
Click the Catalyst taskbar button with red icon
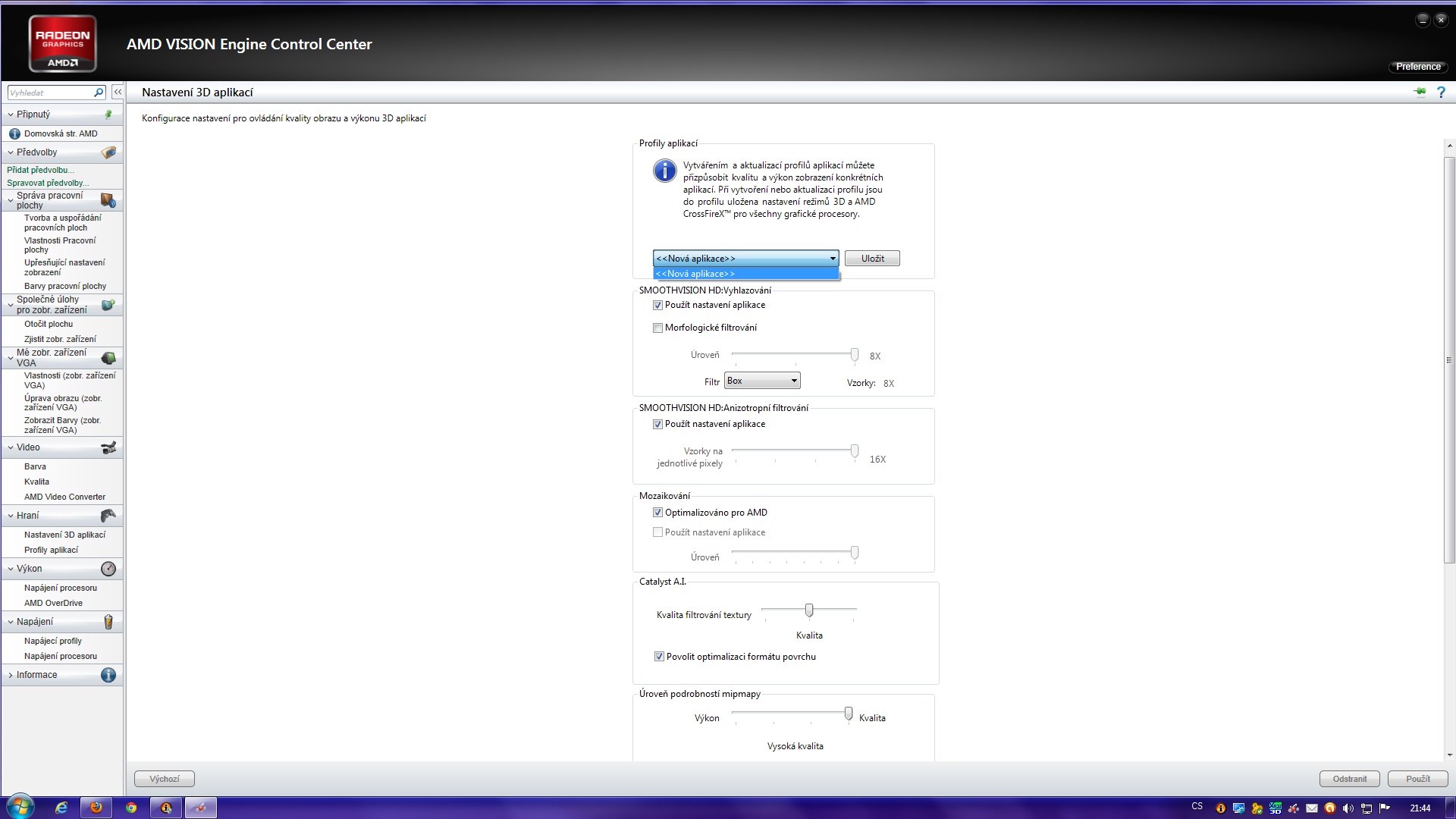coord(201,808)
